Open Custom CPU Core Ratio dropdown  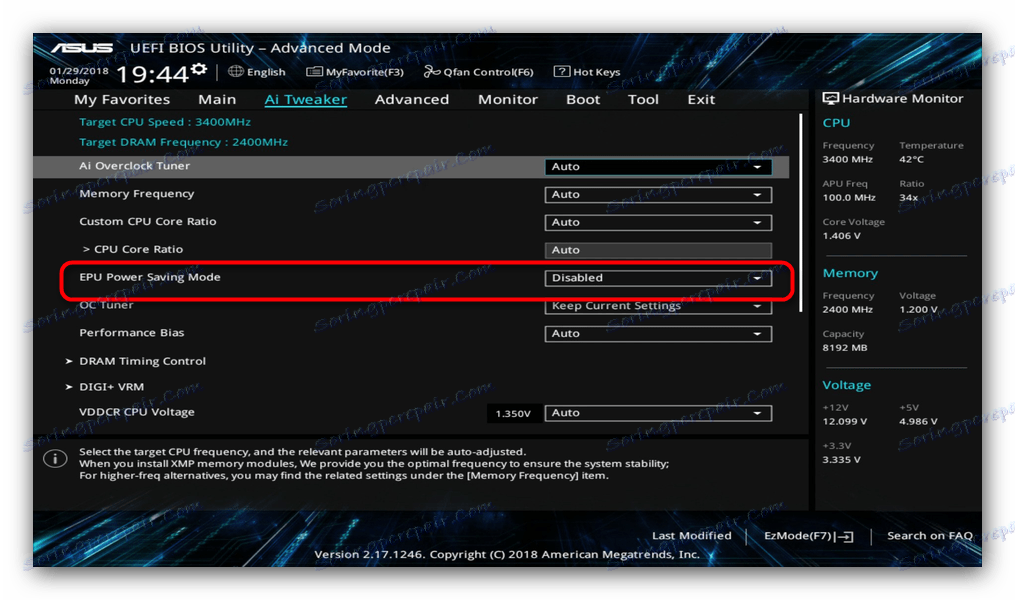[x=658, y=222]
